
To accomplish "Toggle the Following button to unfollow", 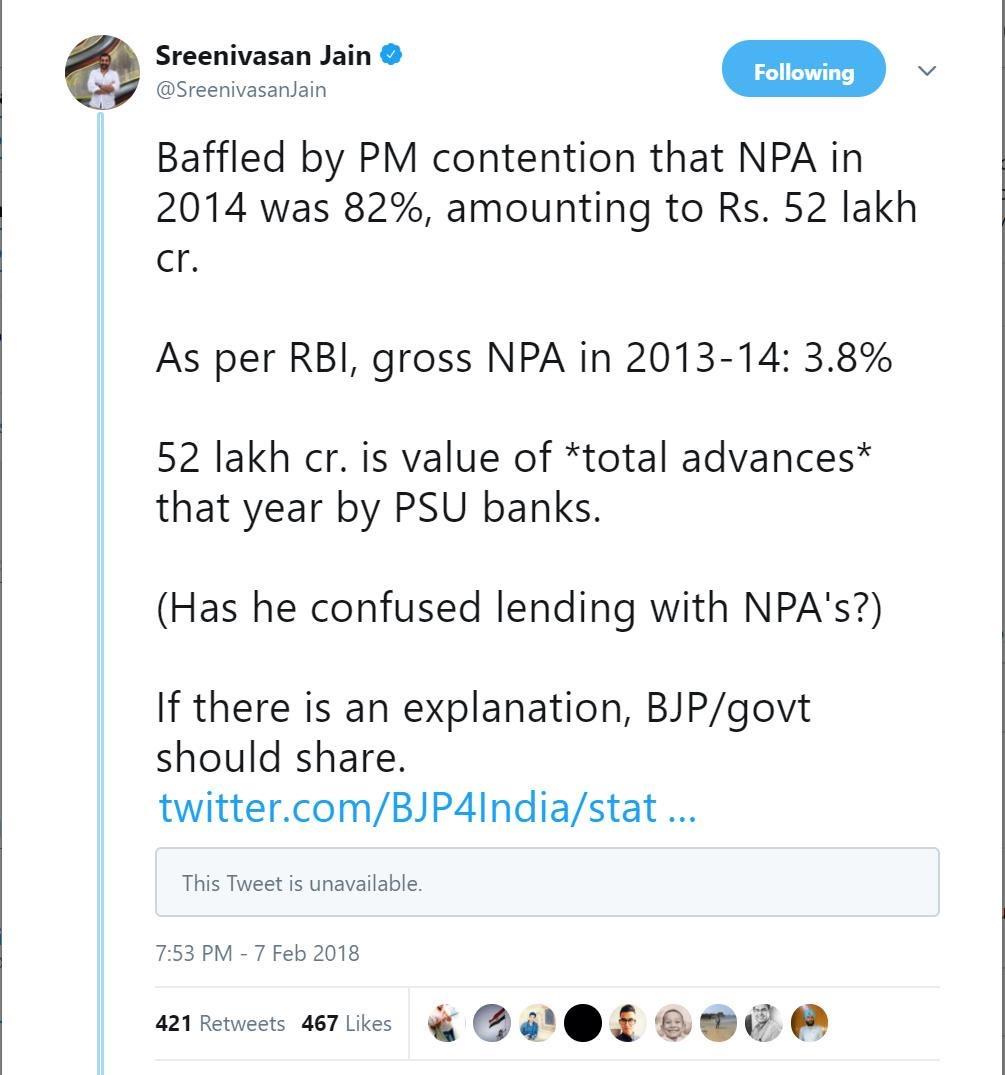I will pos(803,69).
